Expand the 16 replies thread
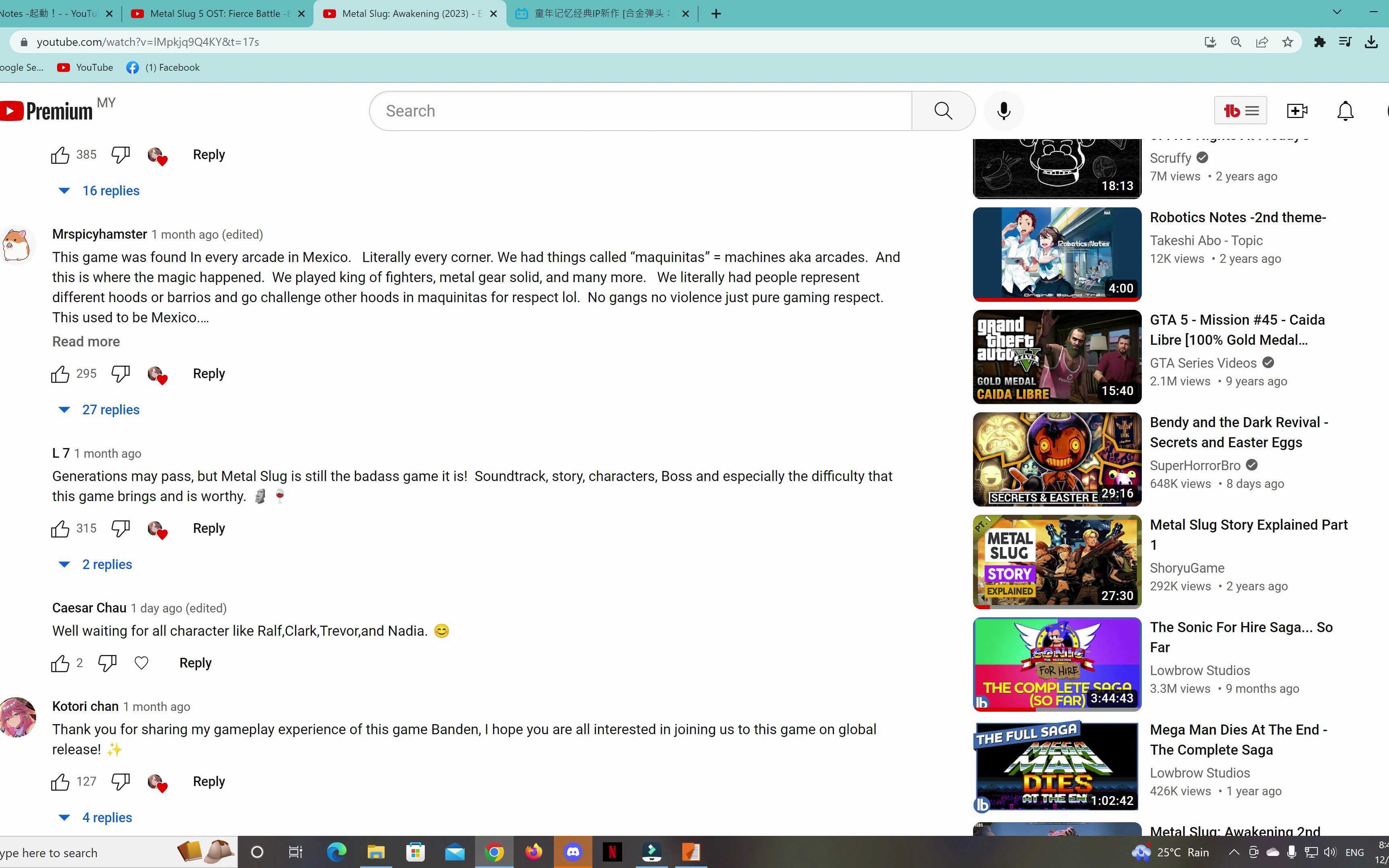Viewport: 1389px width, 868px height. (110, 190)
